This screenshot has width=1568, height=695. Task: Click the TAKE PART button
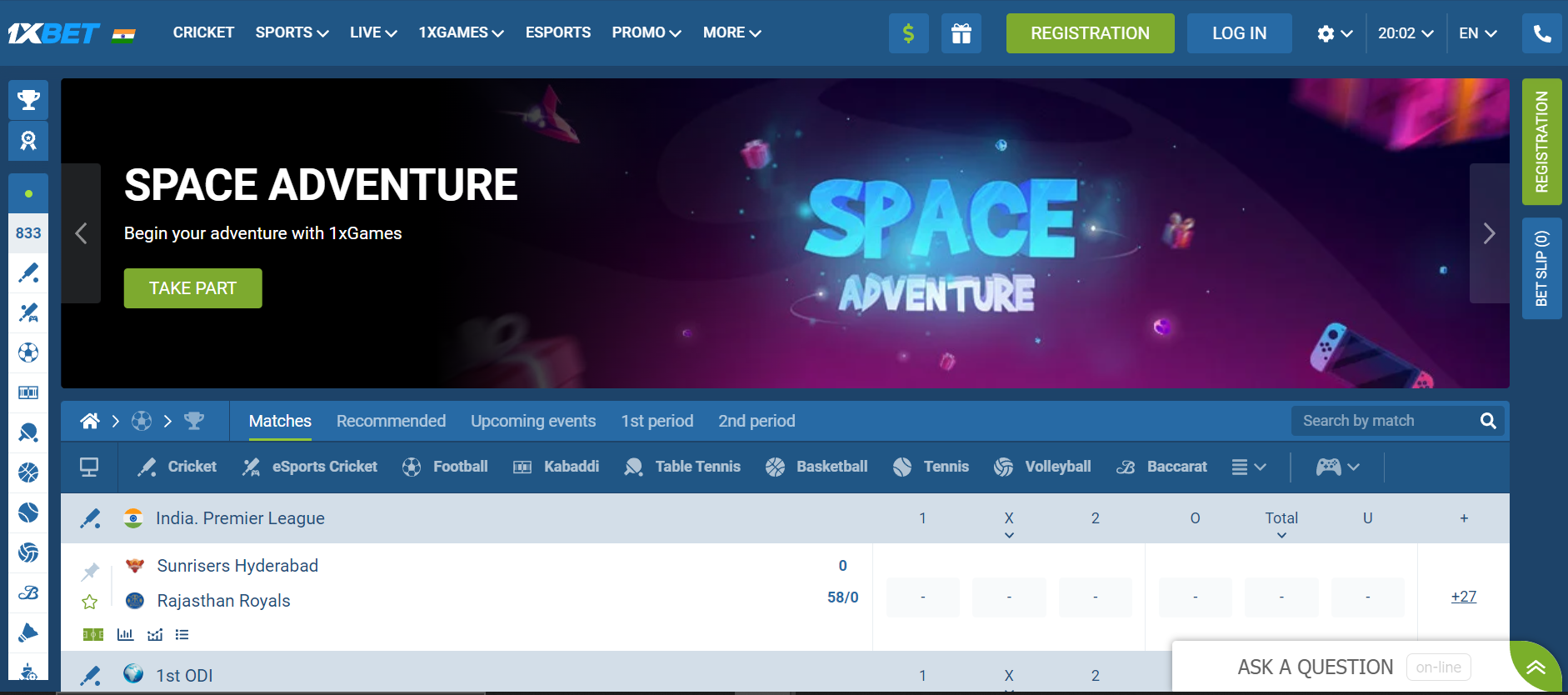click(193, 288)
